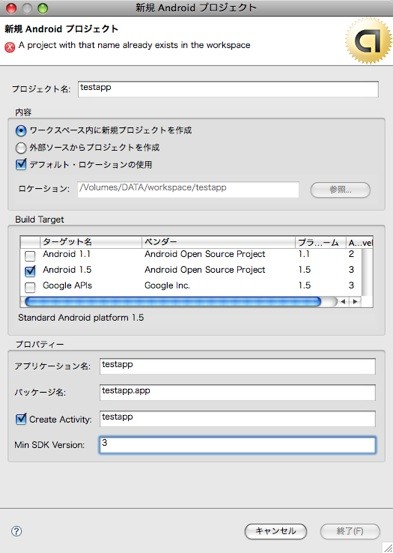This screenshot has width=393, height=553.
Task: Click the platform column header
Action: 321,242
